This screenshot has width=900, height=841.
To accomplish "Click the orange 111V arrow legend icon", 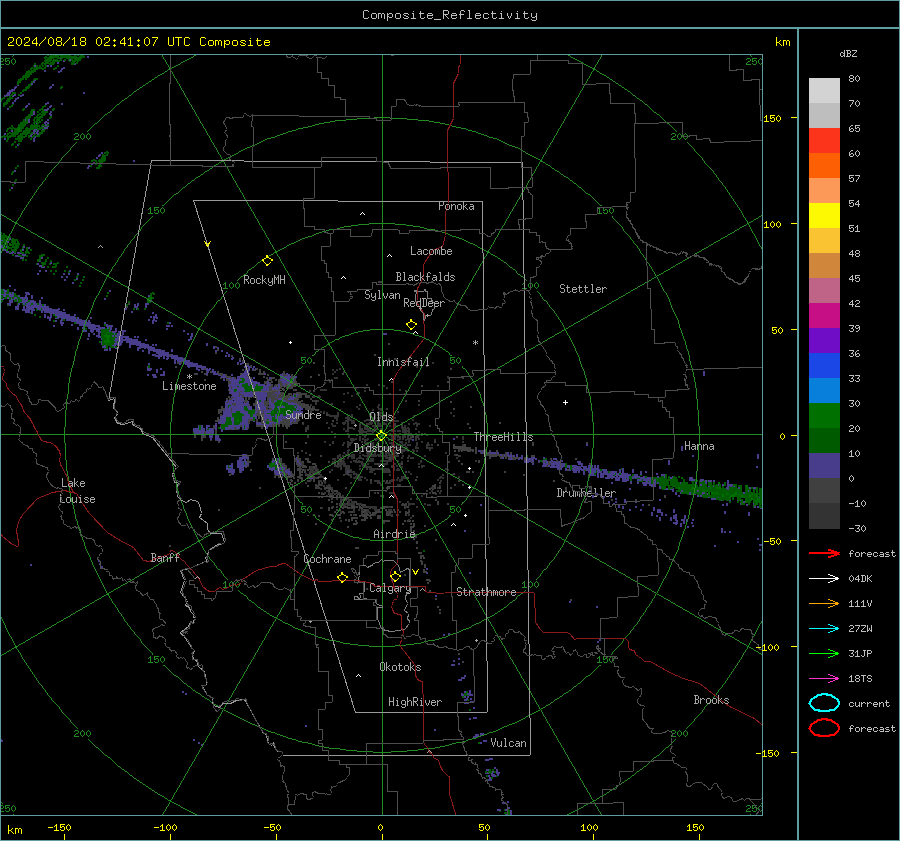I will click(x=824, y=603).
